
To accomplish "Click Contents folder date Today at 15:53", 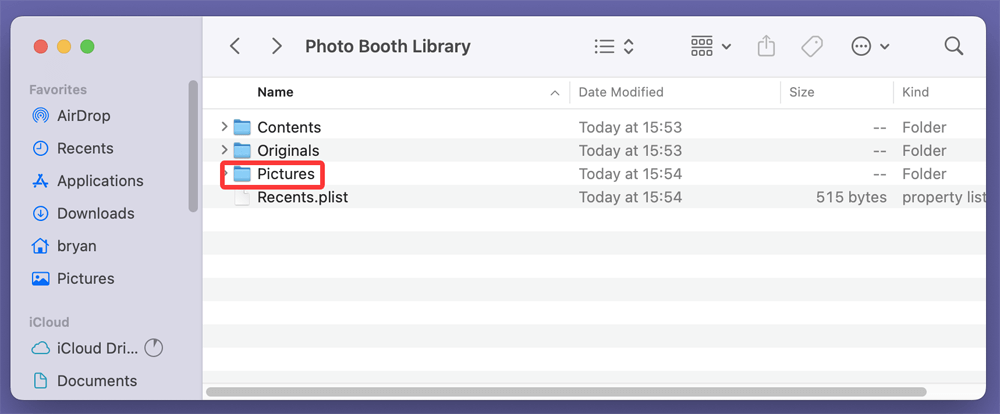I will (x=630, y=128).
